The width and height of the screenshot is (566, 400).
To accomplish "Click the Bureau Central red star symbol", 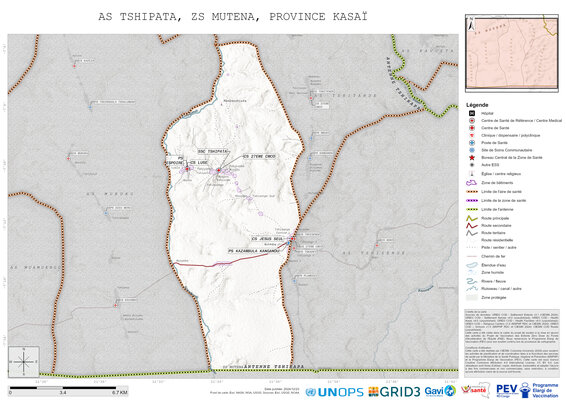I will click(x=471, y=157).
